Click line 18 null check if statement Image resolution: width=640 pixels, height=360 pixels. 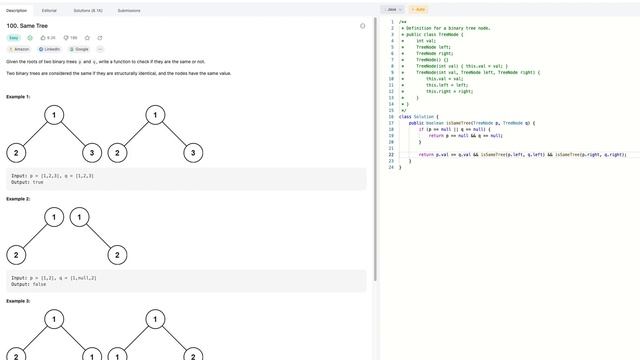[x=454, y=129]
